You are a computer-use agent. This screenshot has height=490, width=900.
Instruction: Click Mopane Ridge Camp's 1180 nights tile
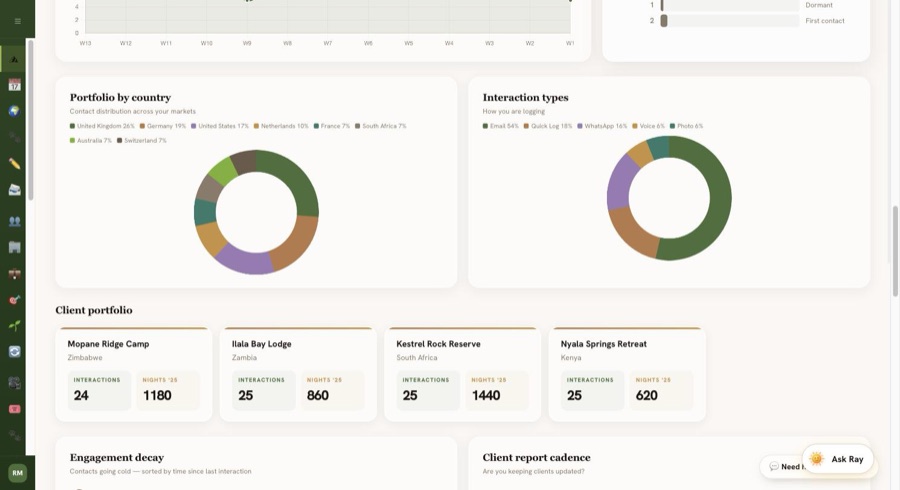click(168, 390)
